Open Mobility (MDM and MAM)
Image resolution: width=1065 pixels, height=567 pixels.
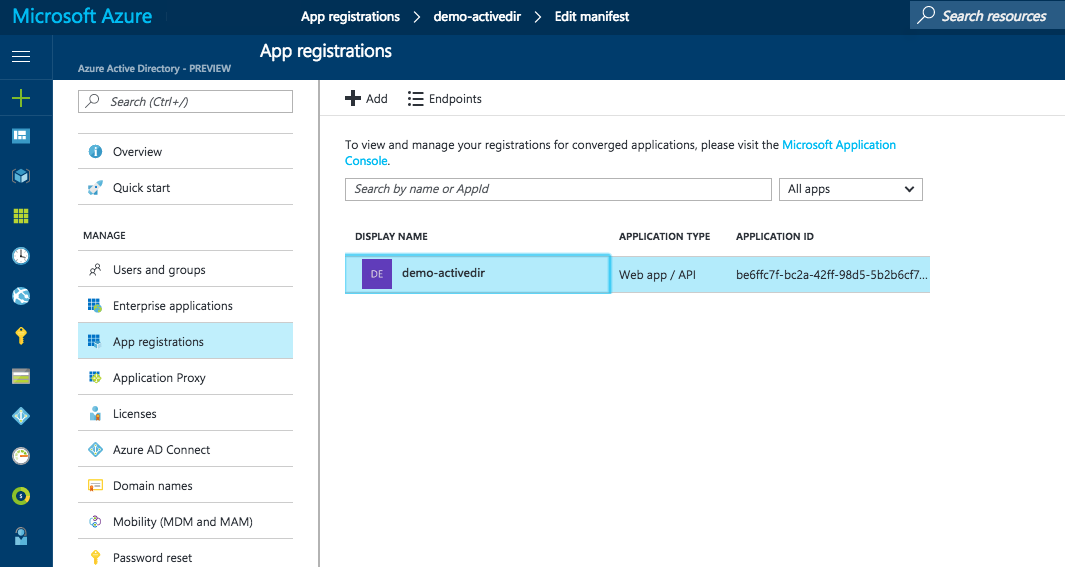tap(185, 522)
